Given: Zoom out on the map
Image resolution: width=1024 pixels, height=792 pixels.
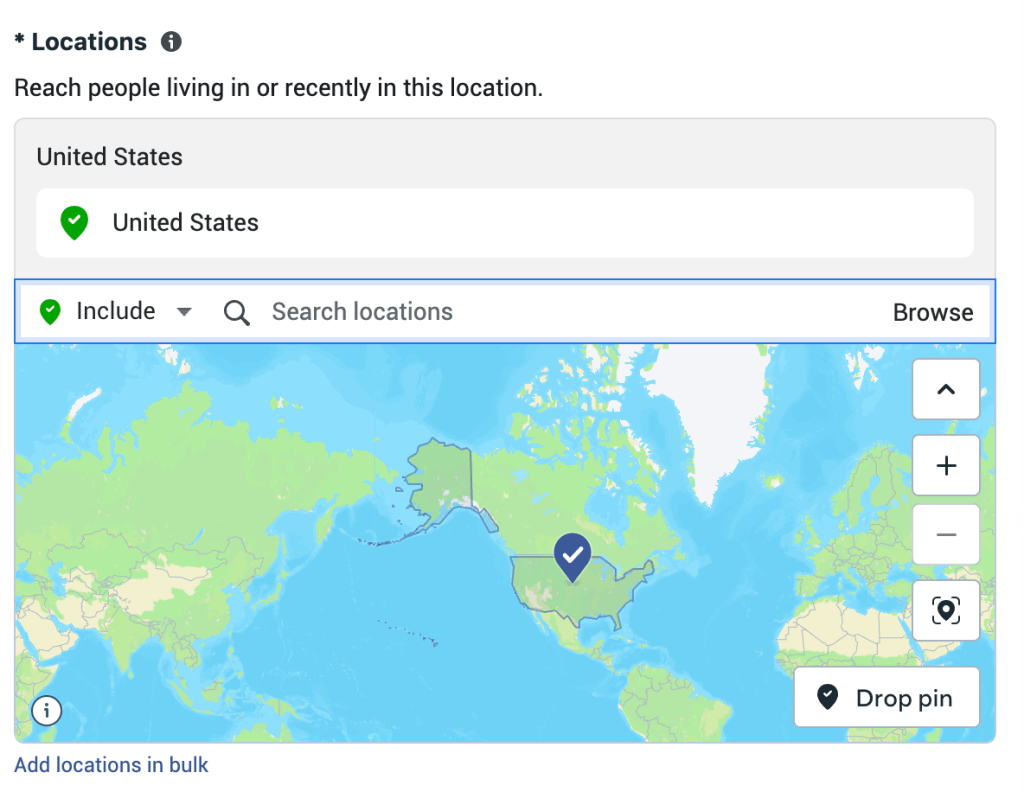Looking at the screenshot, I should click(945, 535).
